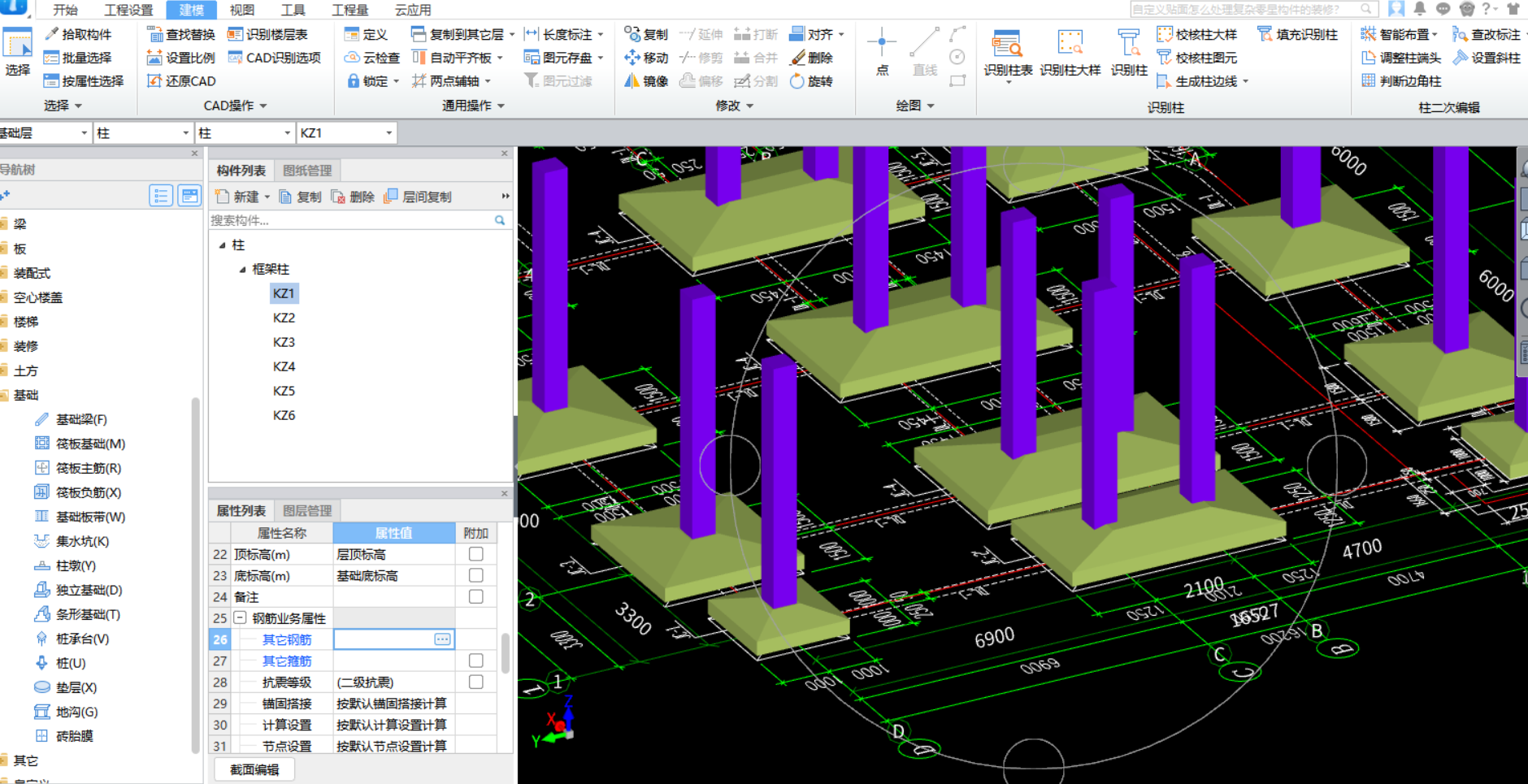The height and width of the screenshot is (784, 1528).
Task: Select the 镜像 mirror tool
Action: pos(646,81)
